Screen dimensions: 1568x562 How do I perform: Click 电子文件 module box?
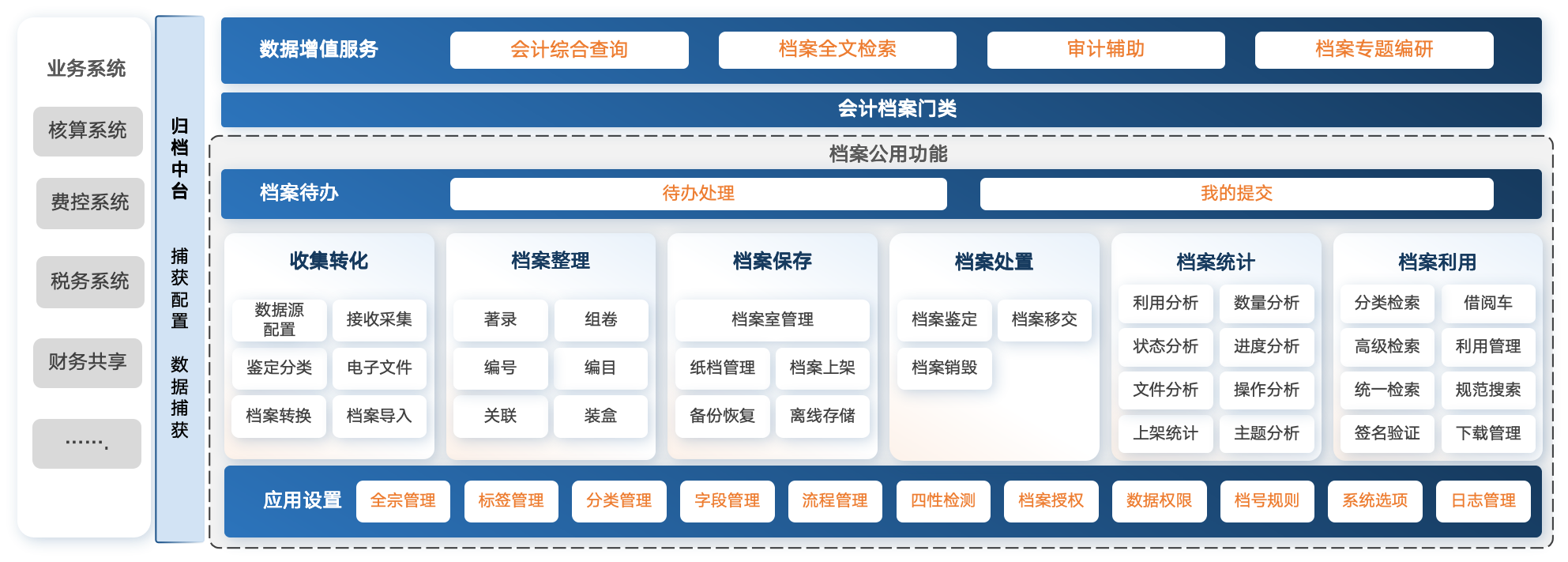coord(379,368)
